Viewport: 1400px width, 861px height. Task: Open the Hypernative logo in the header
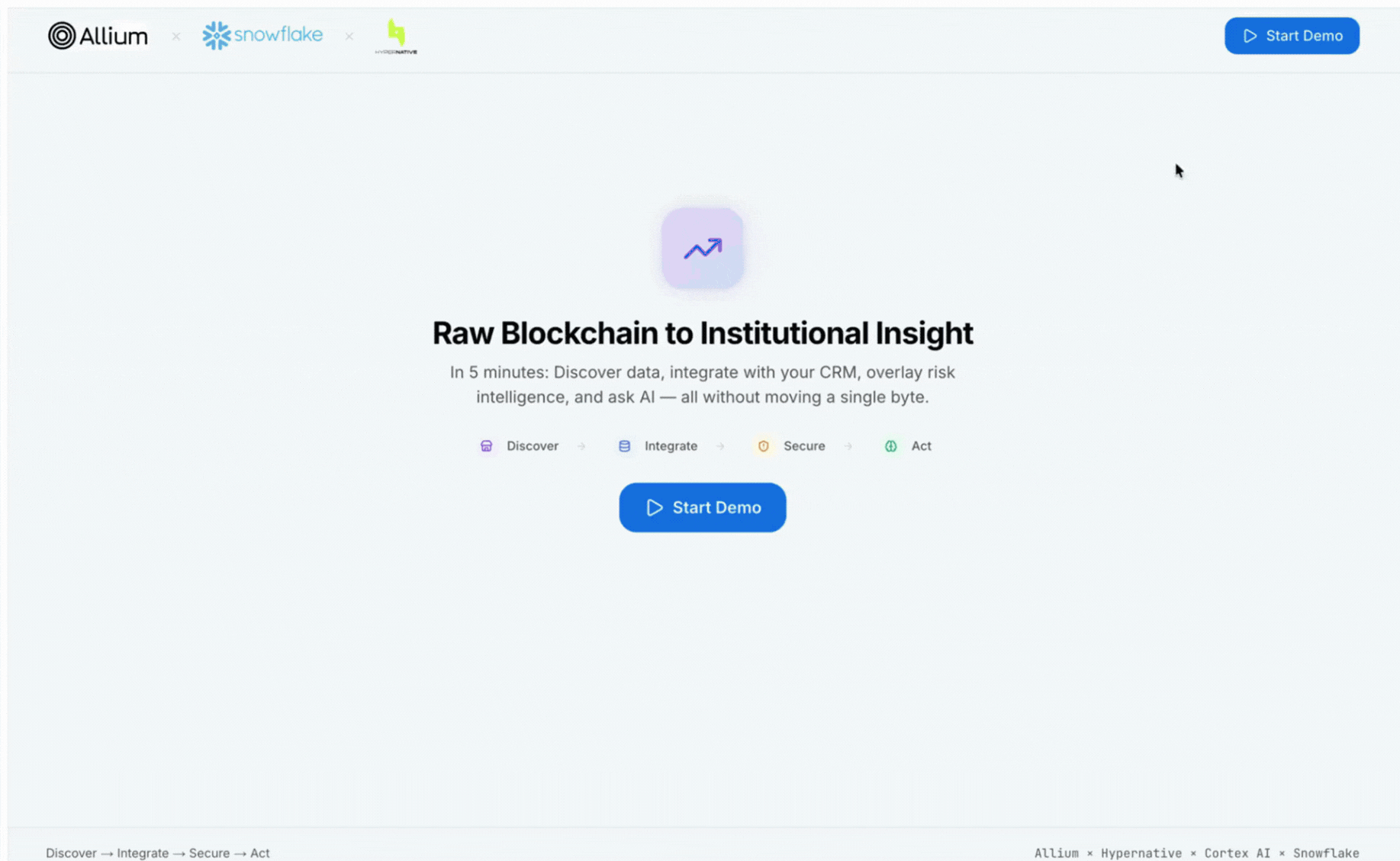point(395,34)
